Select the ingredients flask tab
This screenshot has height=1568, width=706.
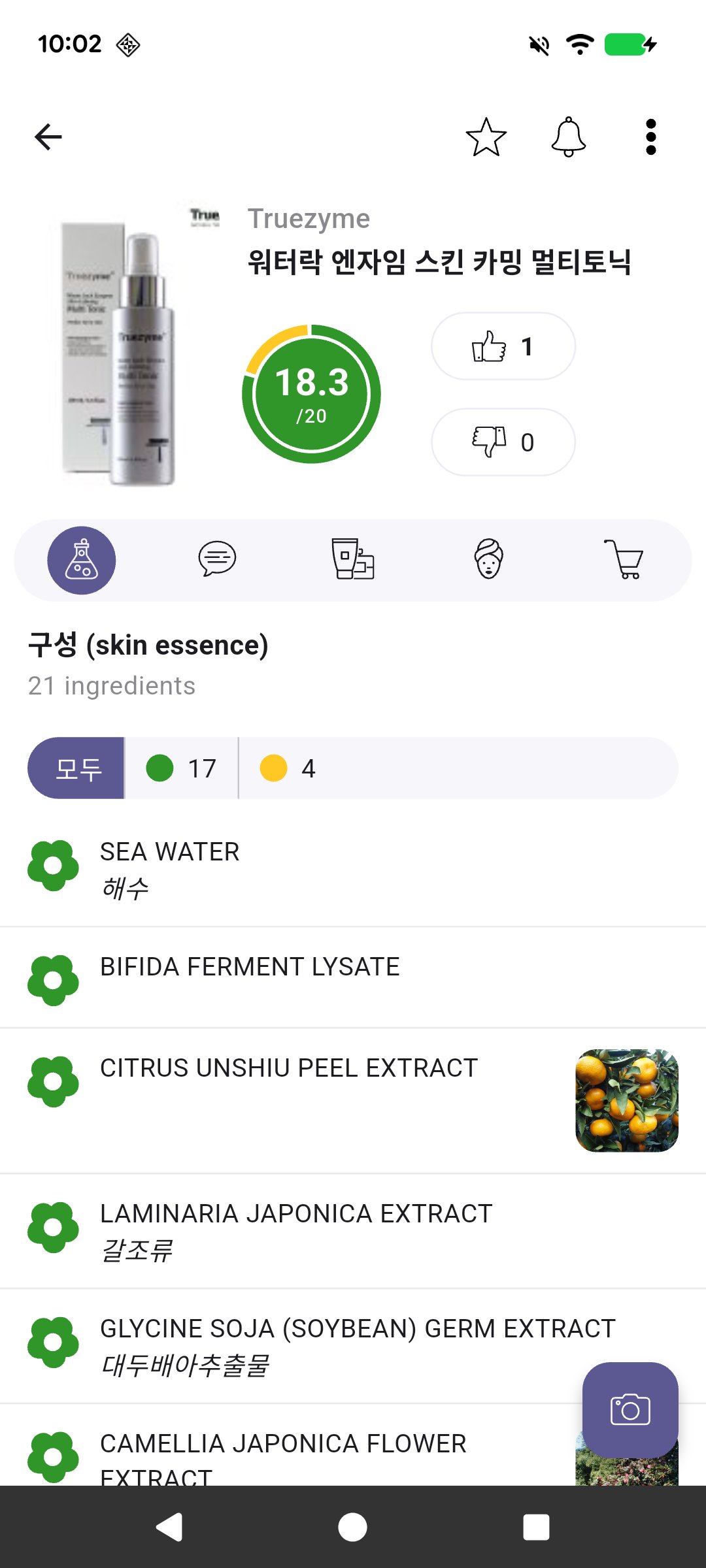[82, 561]
